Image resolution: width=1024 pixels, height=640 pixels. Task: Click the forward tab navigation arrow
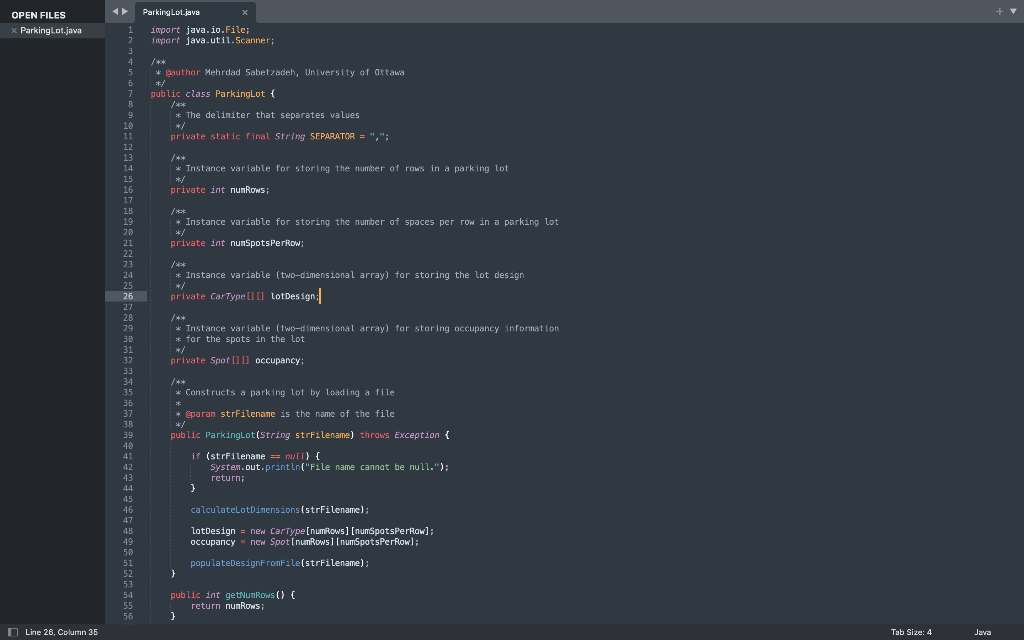pos(125,11)
